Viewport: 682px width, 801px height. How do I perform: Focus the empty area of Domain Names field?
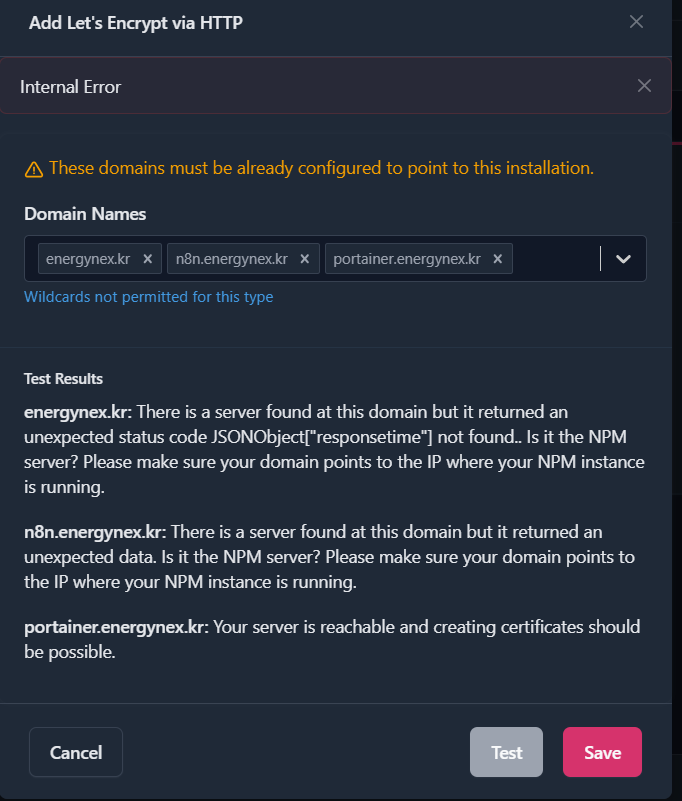(555, 259)
